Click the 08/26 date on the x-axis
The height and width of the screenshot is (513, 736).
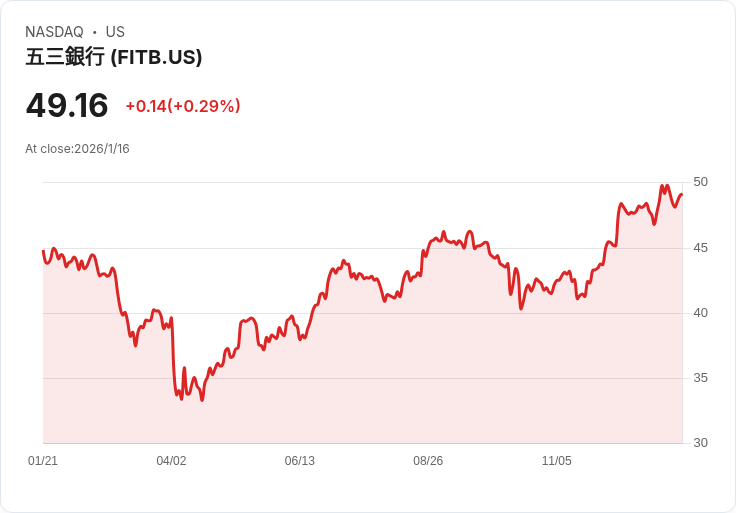pos(428,461)
